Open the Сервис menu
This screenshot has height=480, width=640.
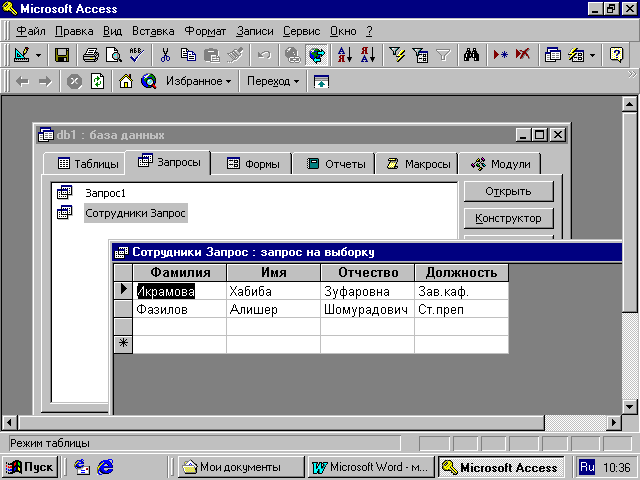[302, 31]
